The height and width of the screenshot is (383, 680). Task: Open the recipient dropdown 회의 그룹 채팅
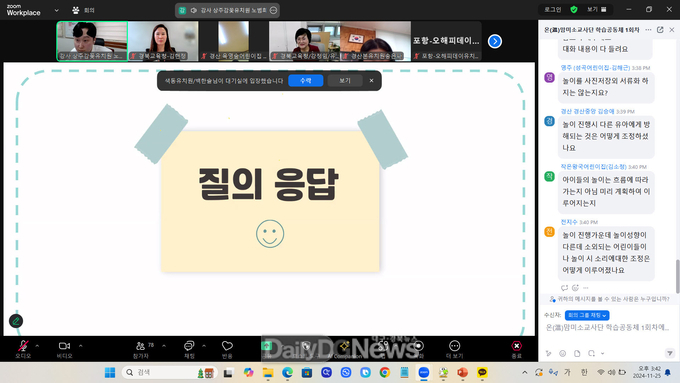click(587, 315)
